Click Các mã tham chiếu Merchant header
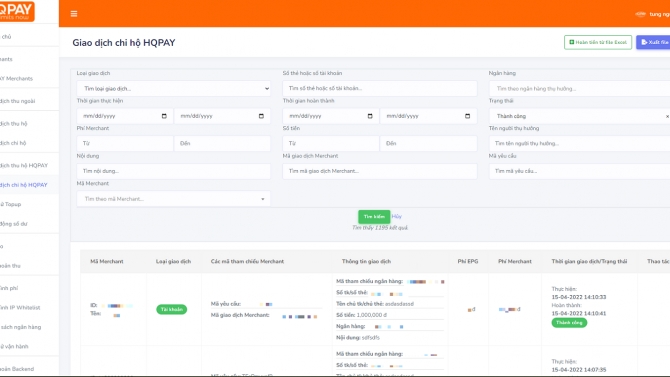This screenshot has width=670, height=377. pyautogui.click(x=247, y=262)
